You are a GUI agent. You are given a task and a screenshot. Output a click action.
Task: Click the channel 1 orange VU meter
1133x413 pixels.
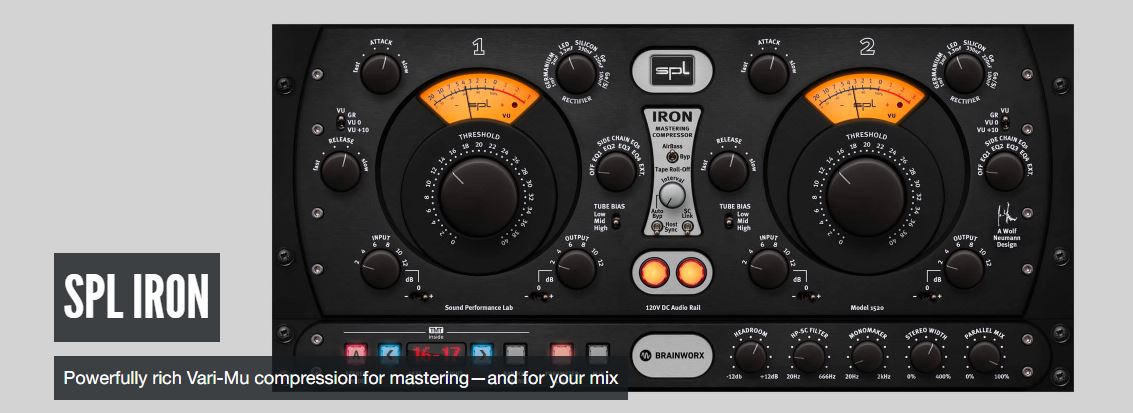(478, 99)
